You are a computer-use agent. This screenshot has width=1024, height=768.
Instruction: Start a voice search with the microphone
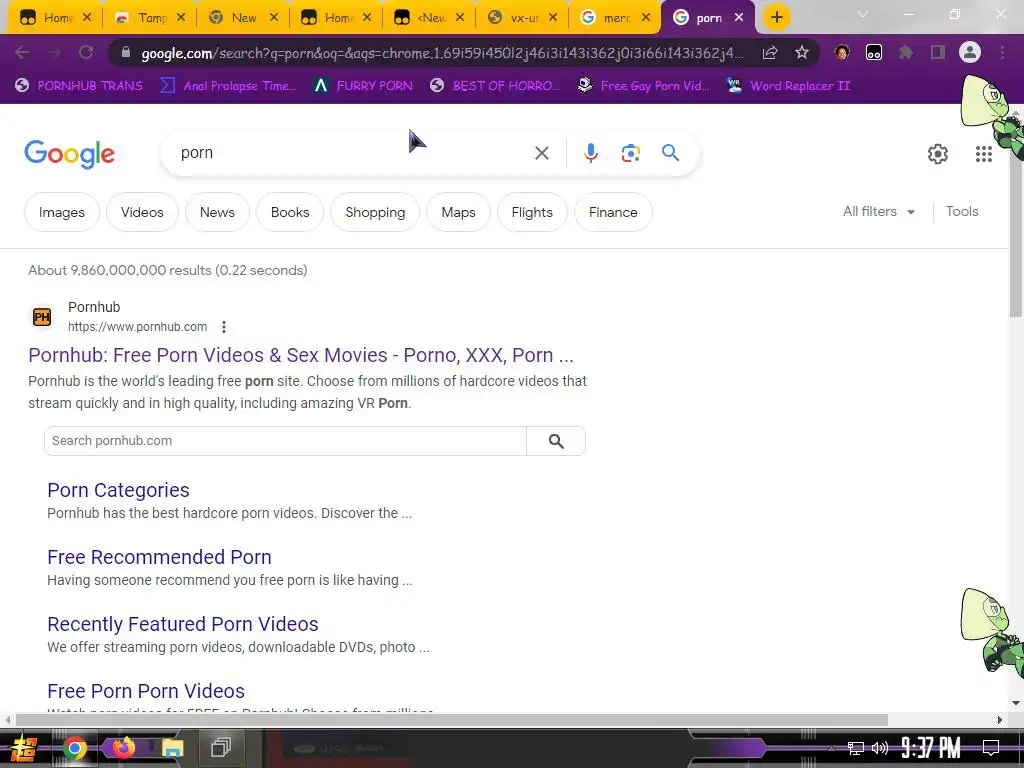590,153
